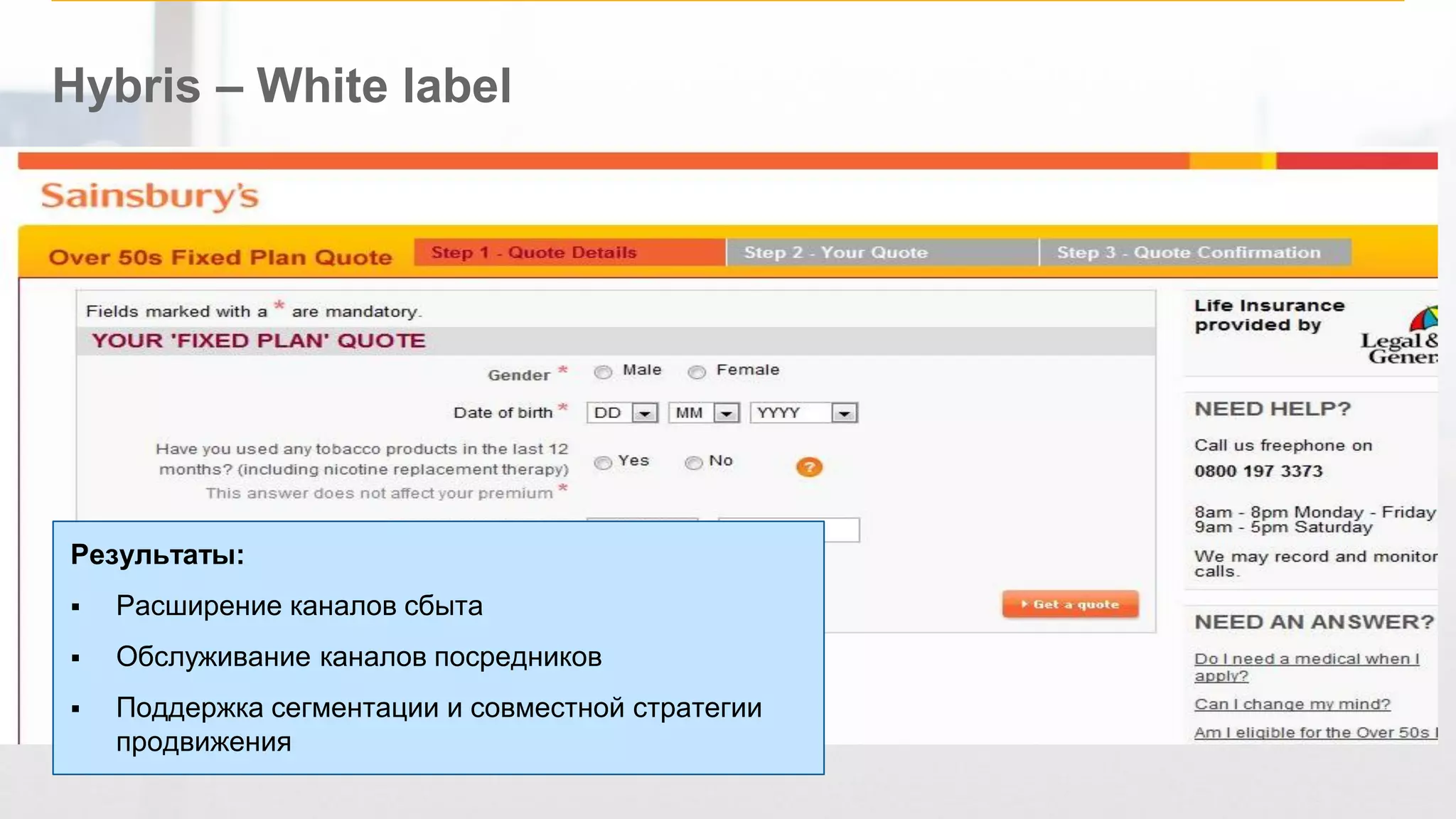1456x819 pixels.
Task: Click the 'Результаты:' heading in blue box
Action: pyautogui.click(x=158, y=555)
